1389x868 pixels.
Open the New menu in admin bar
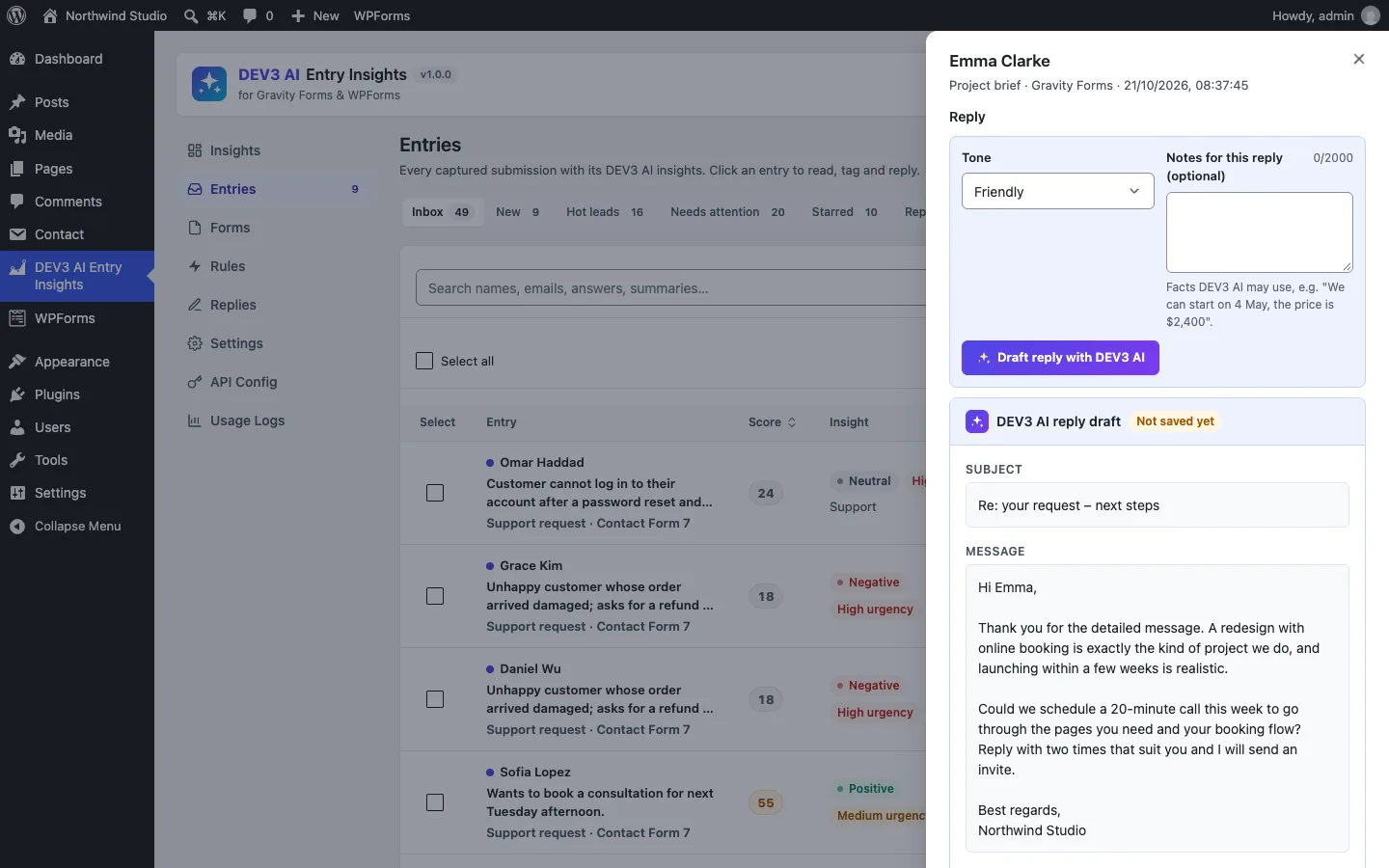(315, 15)
